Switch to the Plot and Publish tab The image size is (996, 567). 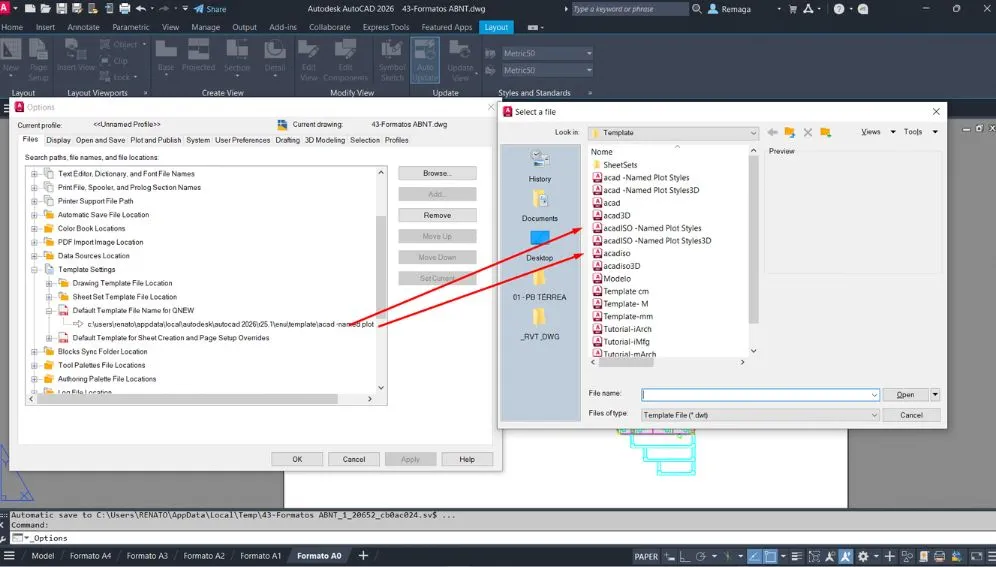click(156, 140)
